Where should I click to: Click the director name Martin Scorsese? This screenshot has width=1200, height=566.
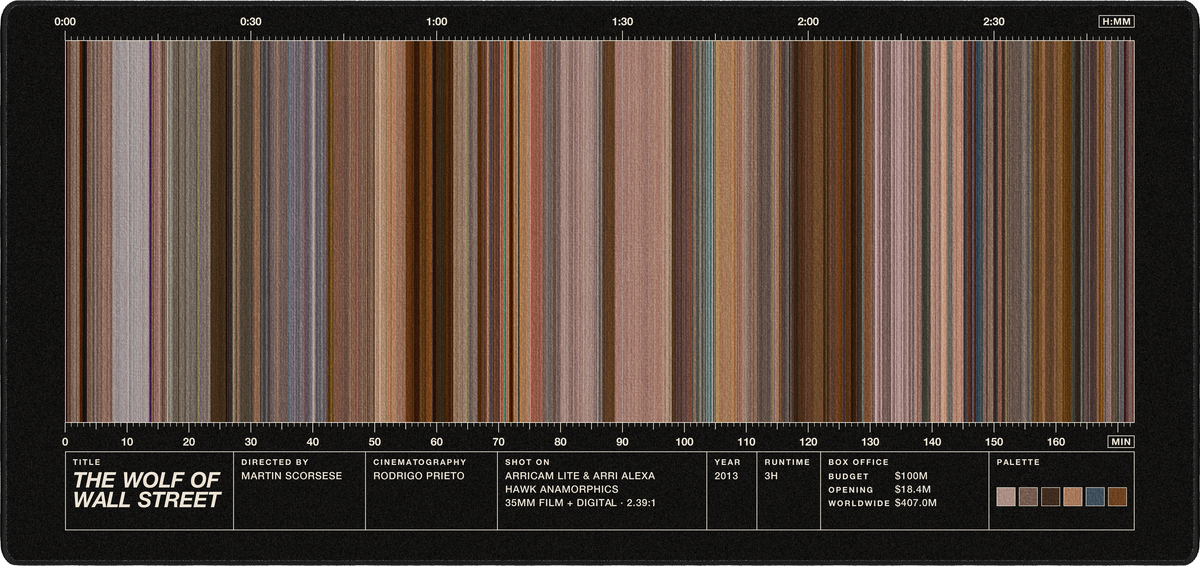pyautogui.click(x=292, y=476)
